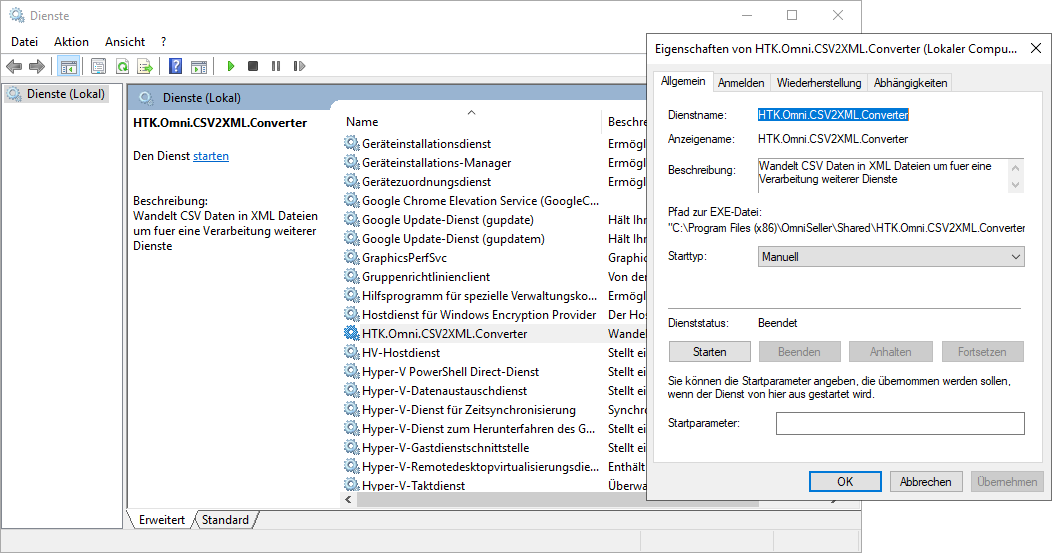The height and width of the screenshot is (554, 1055).
Task: Open the Properties toolbar icon
Action: coord(98,66)
